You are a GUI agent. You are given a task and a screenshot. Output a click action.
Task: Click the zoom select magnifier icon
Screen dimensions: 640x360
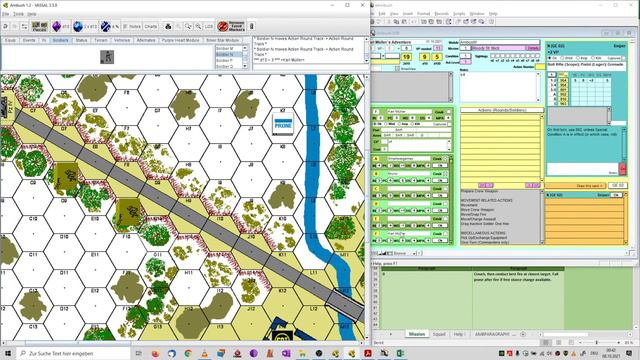[188, 27]
